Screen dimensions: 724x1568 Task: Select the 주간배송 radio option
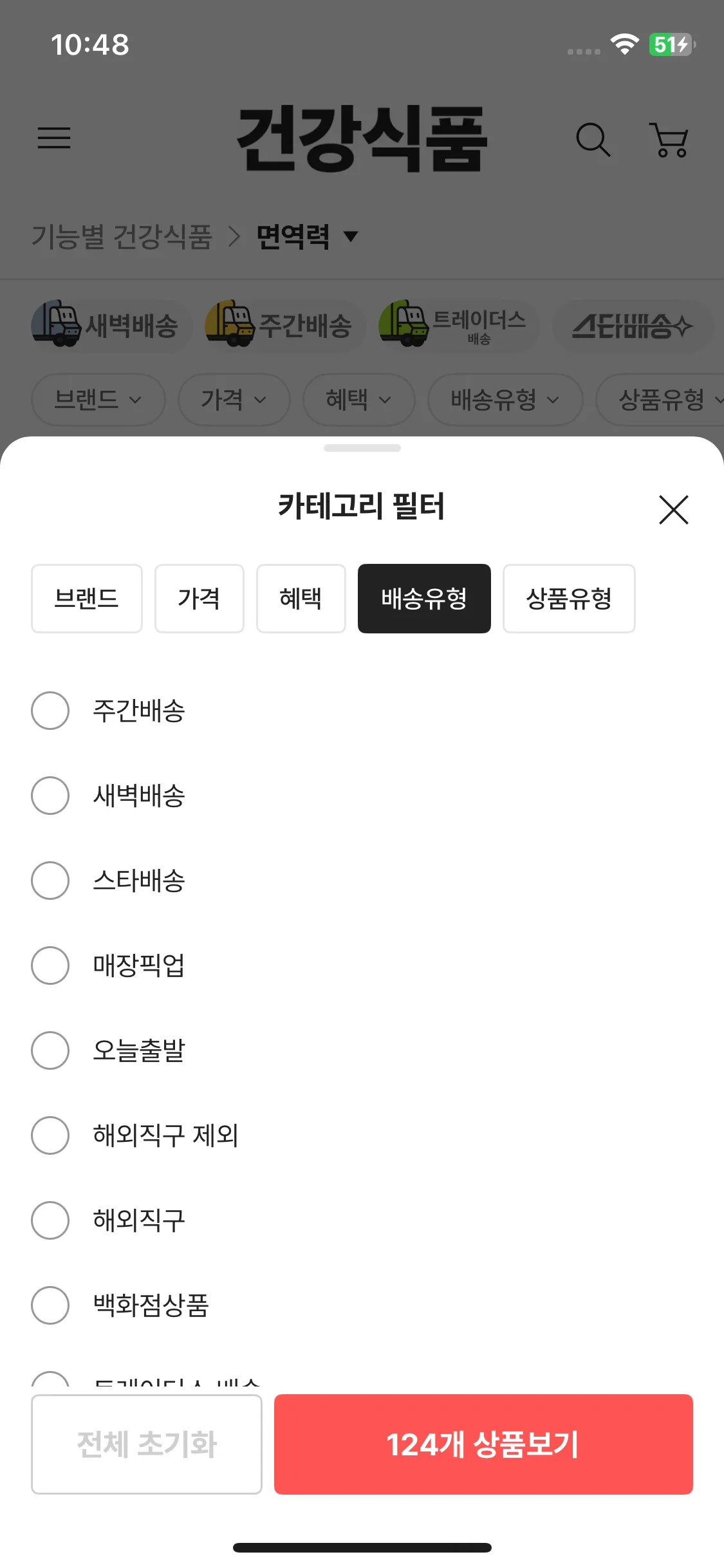[x=50, y=711]
